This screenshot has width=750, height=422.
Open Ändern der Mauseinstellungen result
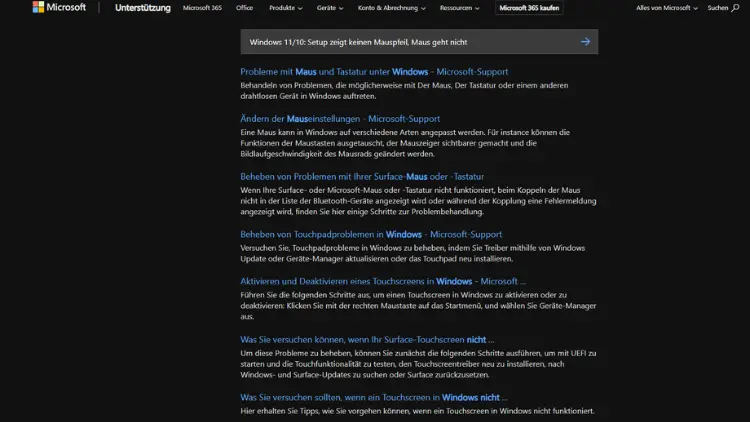pyautogui.click(x=340, y=119)
